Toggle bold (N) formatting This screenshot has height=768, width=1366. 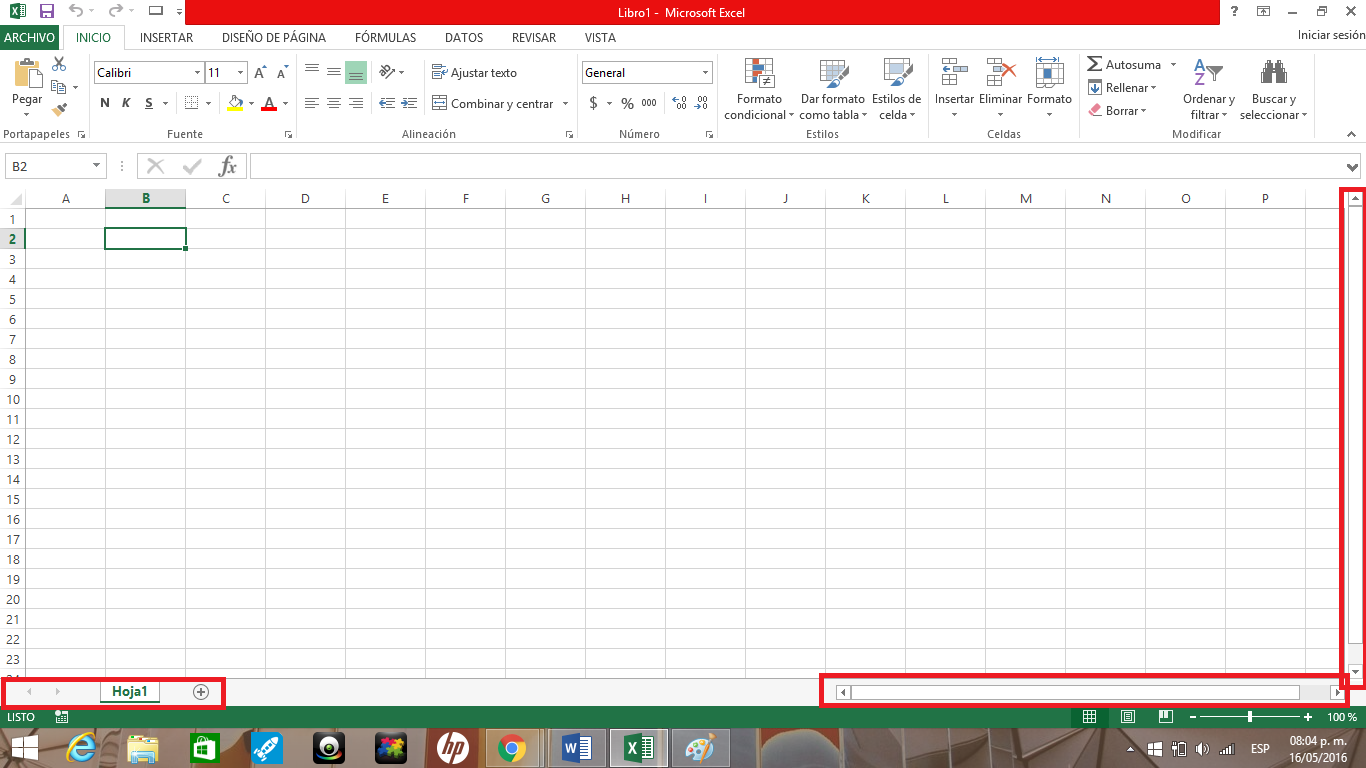tap(104, 102)
